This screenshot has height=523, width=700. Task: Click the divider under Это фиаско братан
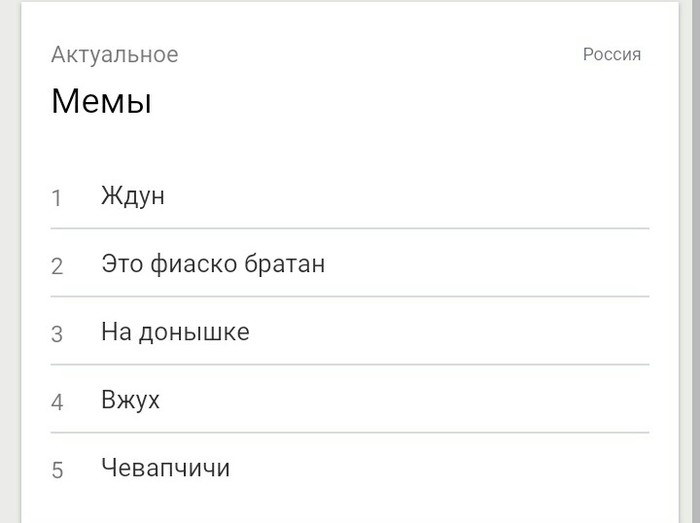pyautogui.click(x=350, y=297)
